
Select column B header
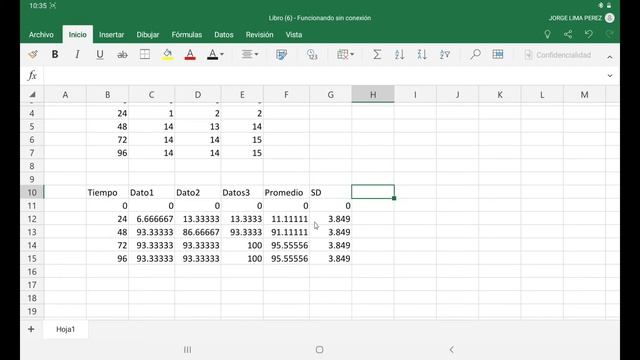(x=108, y=95)
